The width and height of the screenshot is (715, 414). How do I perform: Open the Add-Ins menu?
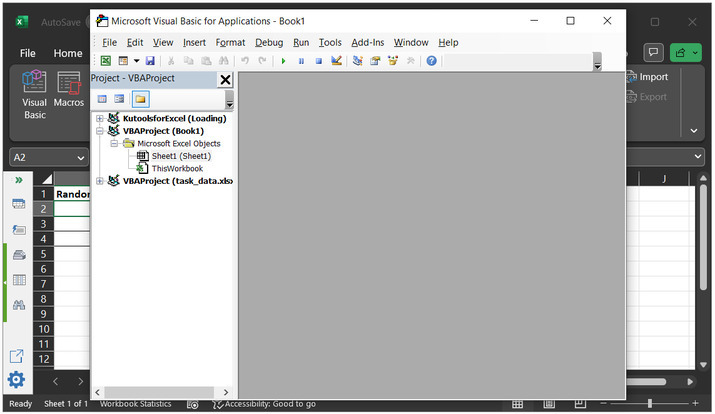[368, 42]
